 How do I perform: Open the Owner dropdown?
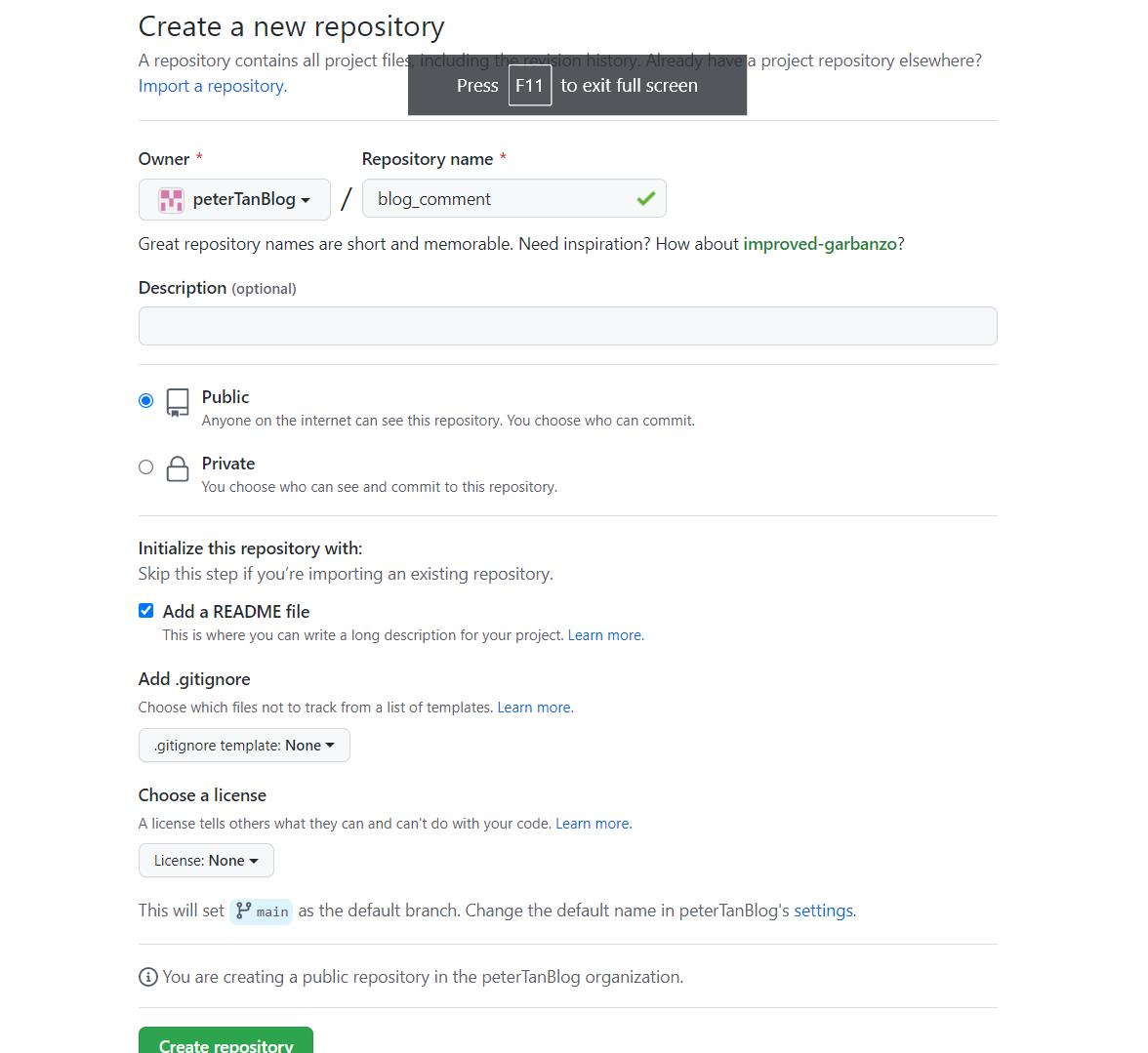(x=234, y=199)
